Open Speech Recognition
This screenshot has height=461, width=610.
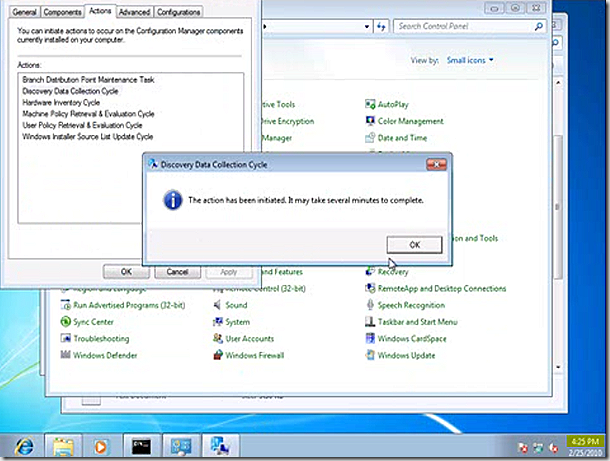[411, 305]
